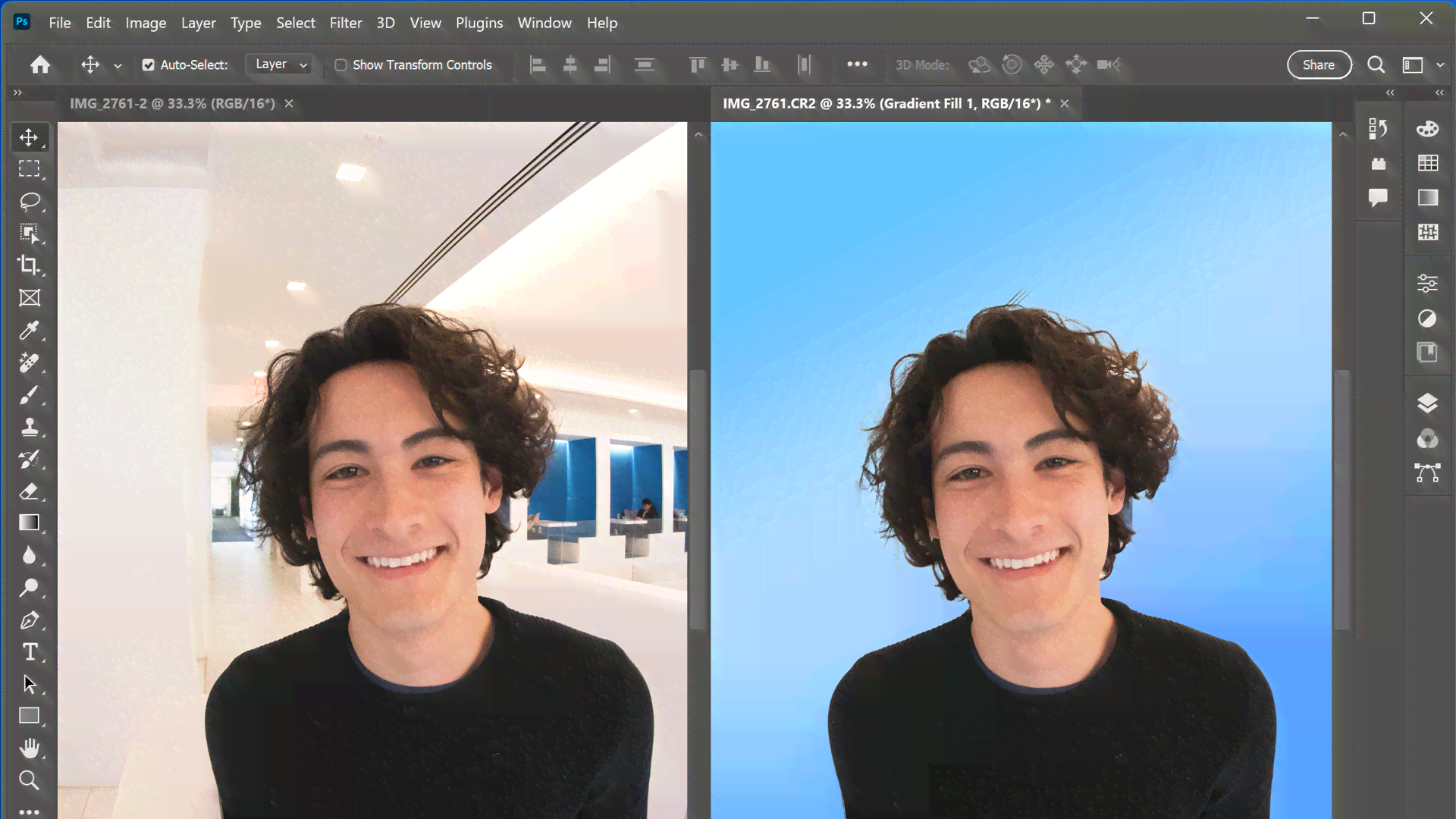Close the IMG_2761-2 document tab
This screenshot has width=1456, height=819.
pos(289,104)
